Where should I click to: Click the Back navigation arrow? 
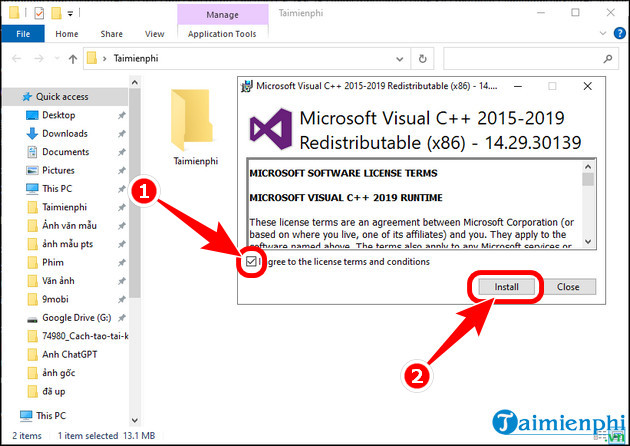tap(16, 59)
